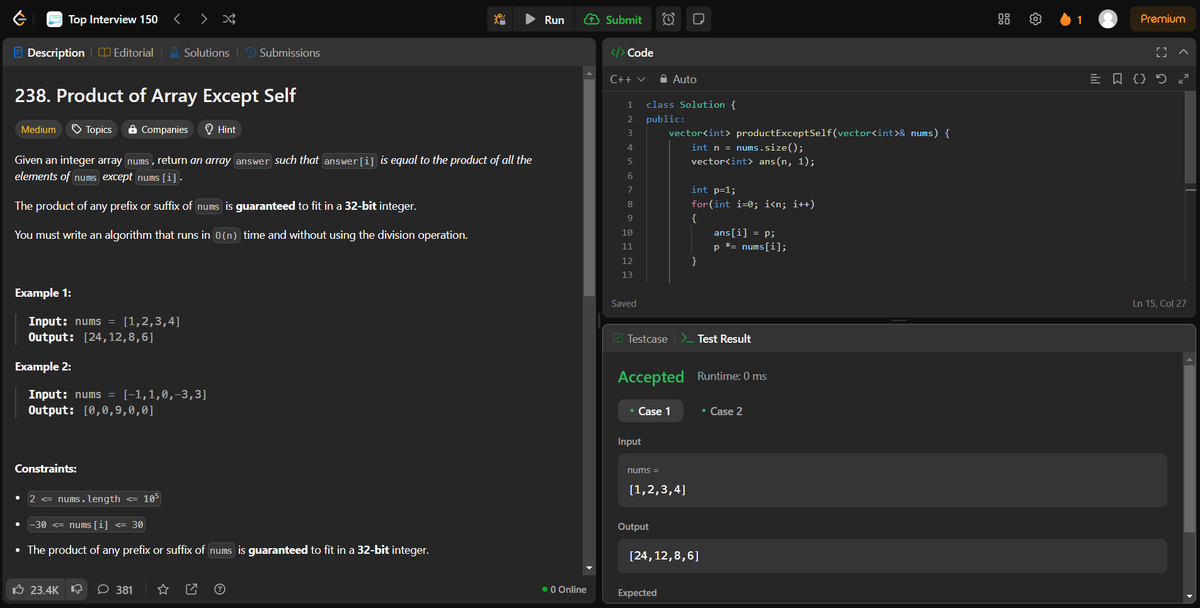Select the Case 2 result
Screen dimensions: 1200x608
(x=722, y=411)
